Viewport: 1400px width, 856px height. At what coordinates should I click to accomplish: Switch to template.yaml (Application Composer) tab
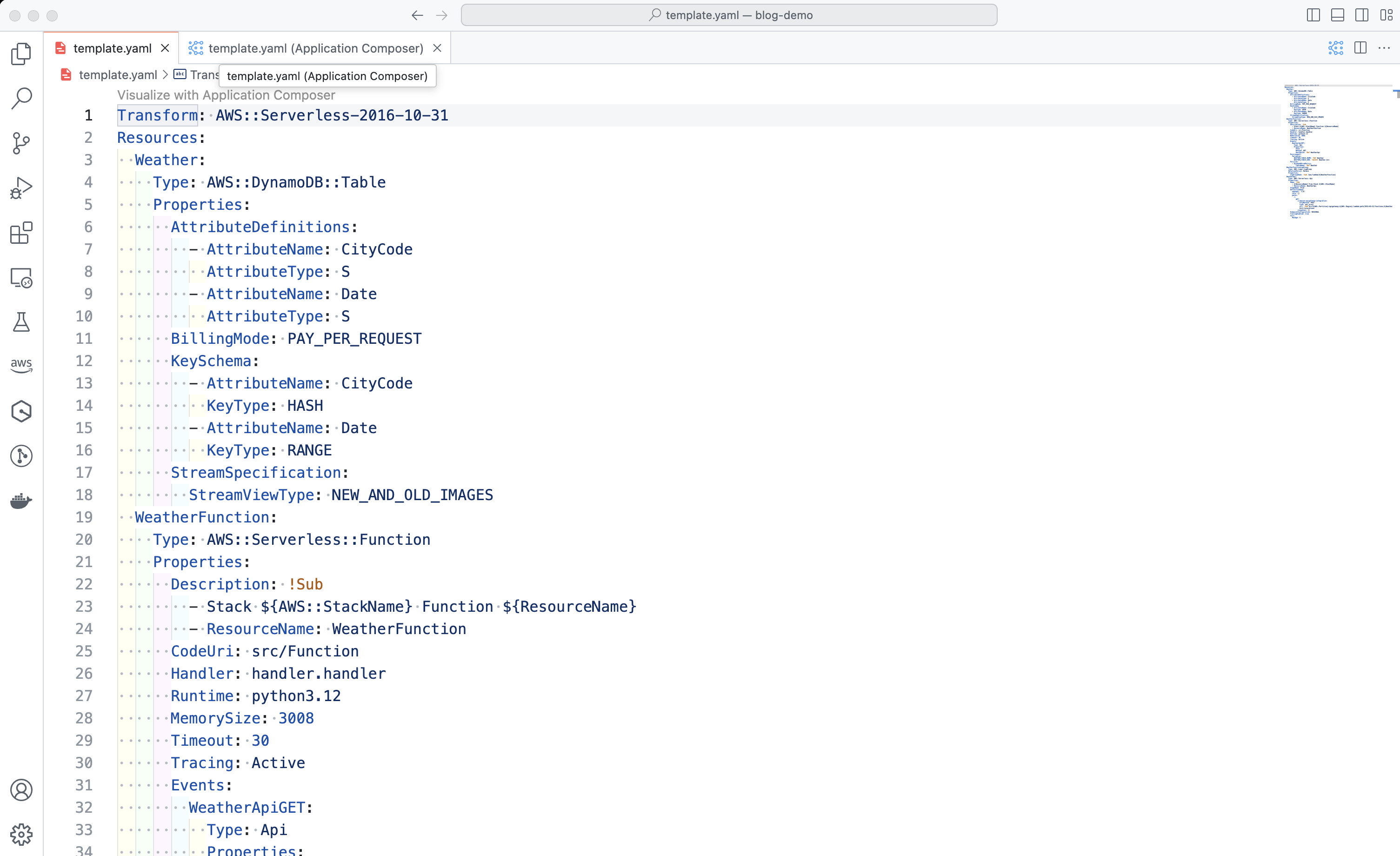pyautogui.click(x=315, y=48)
